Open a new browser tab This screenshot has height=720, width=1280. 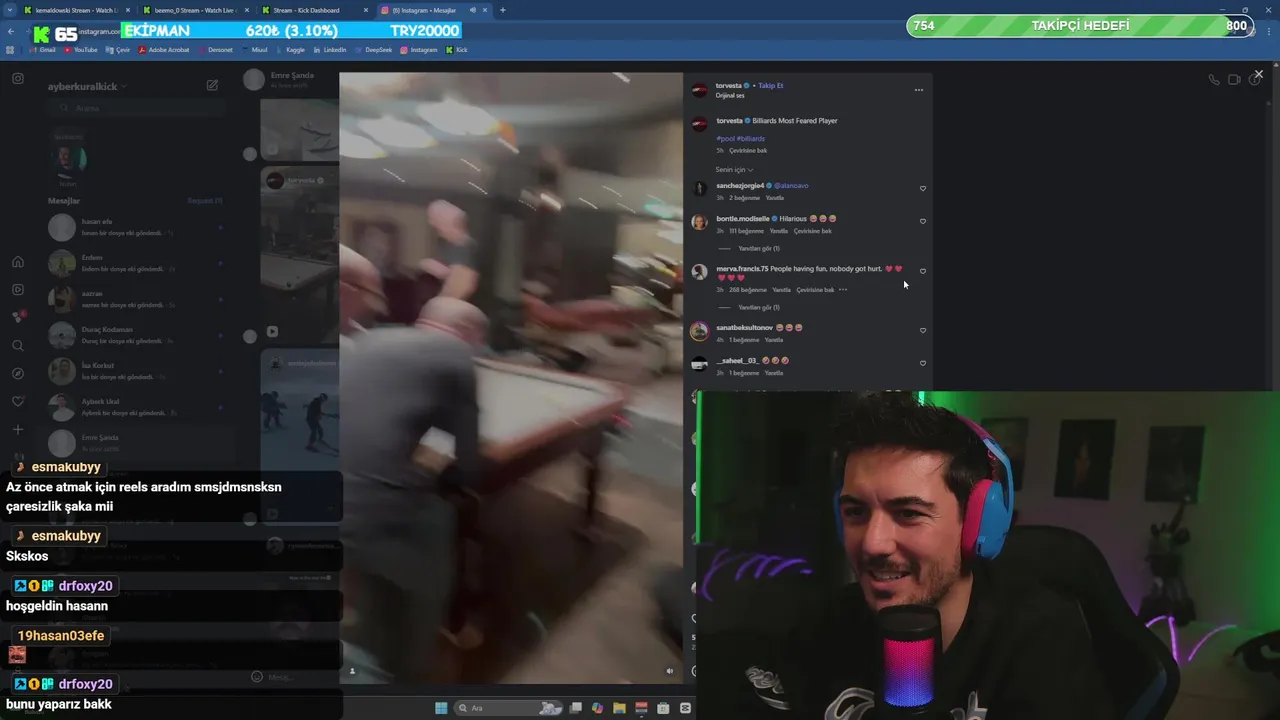coord(502,10)
